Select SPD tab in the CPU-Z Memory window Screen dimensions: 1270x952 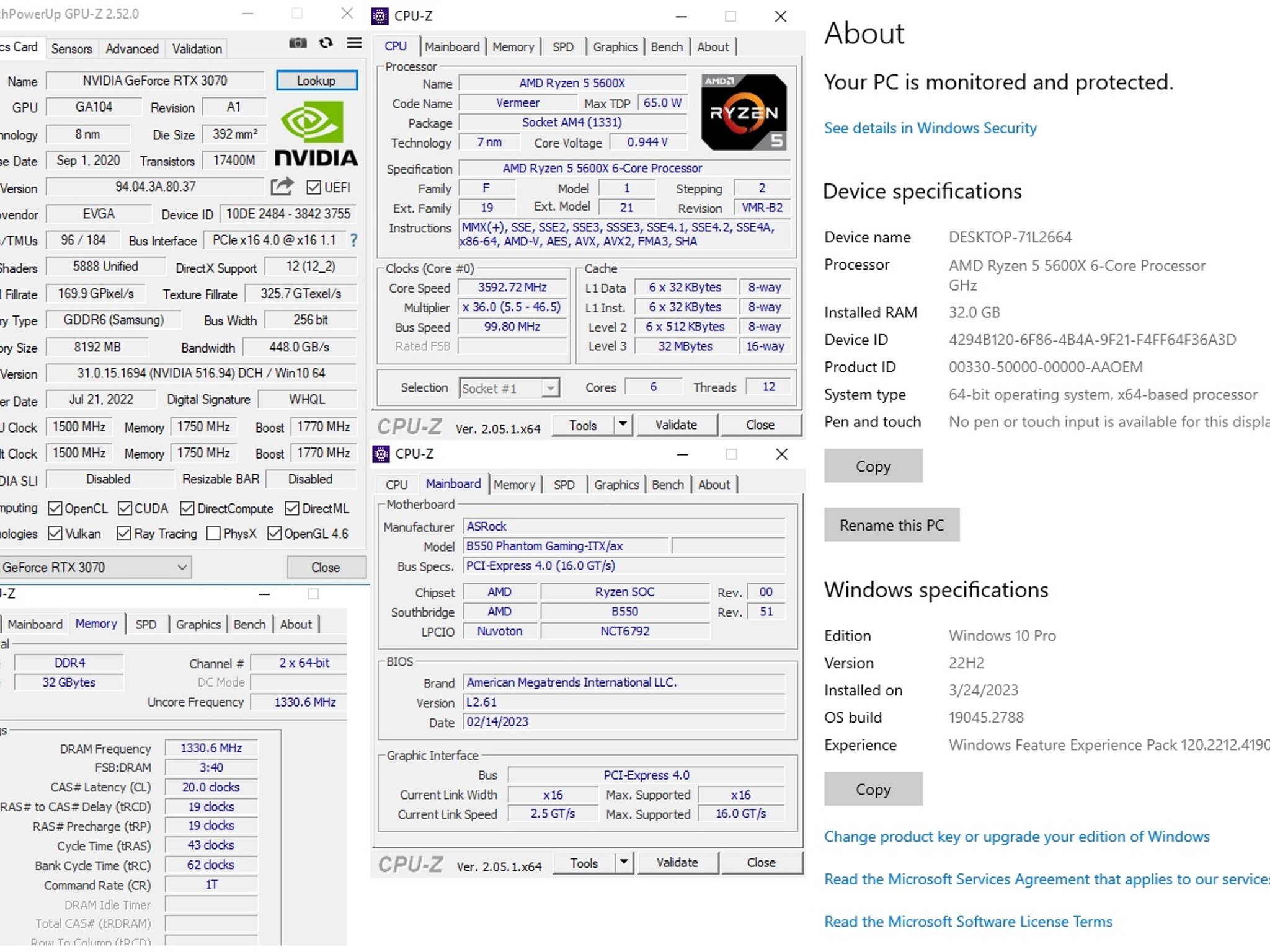tap(146, 624)
